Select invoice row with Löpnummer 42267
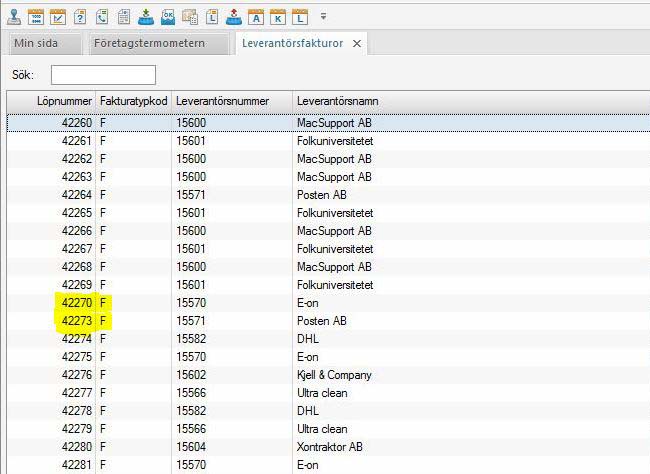 [x=328, y=249]
